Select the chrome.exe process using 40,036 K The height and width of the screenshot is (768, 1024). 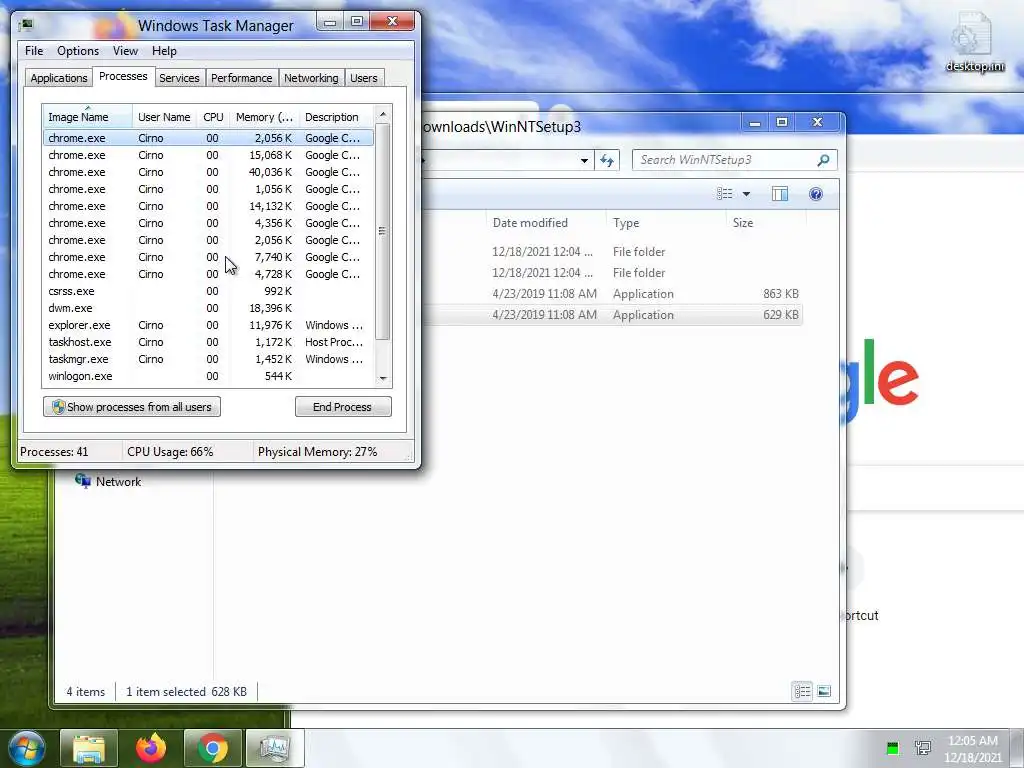pos(208,172)
